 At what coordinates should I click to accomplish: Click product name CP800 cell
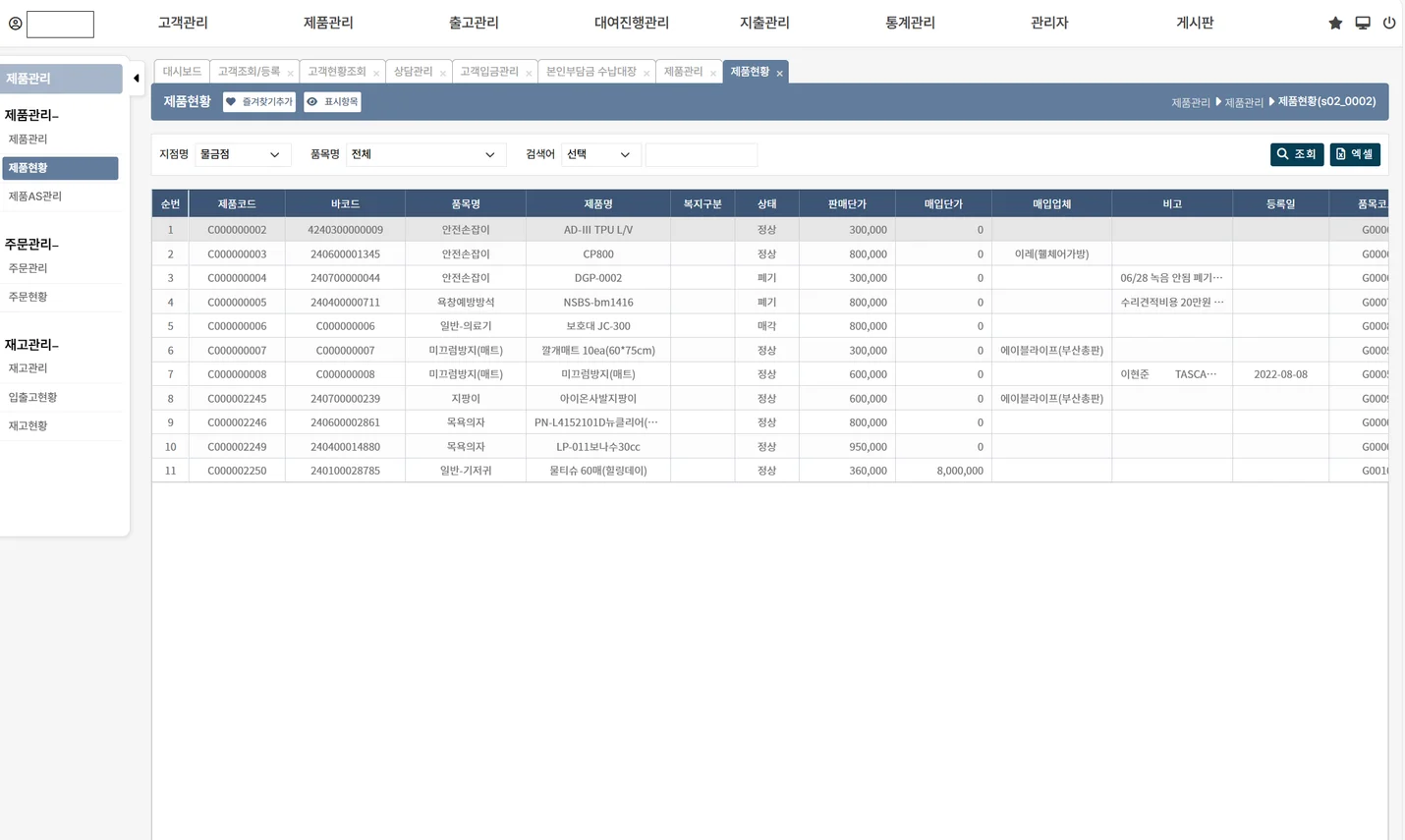click(x=598, y=254)
